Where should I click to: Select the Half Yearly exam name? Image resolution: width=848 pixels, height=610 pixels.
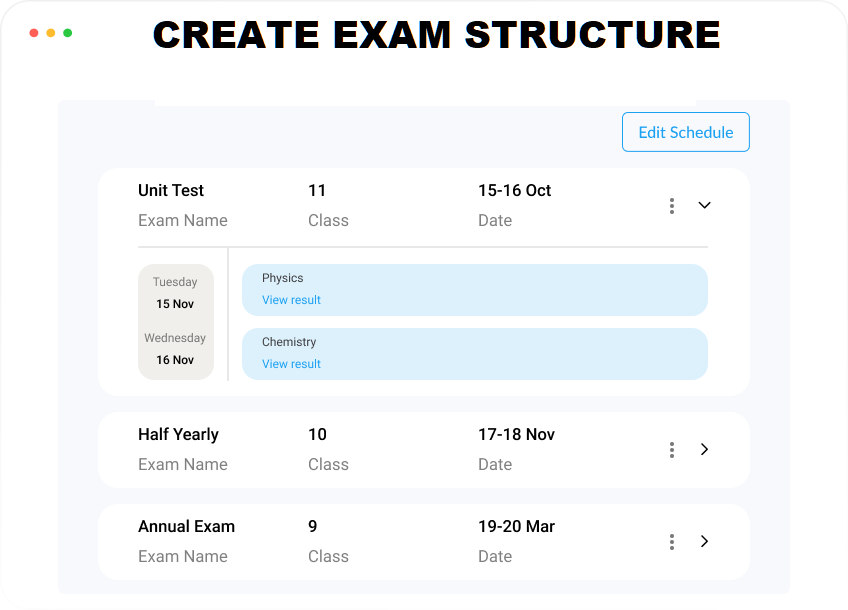pos(178,435)
